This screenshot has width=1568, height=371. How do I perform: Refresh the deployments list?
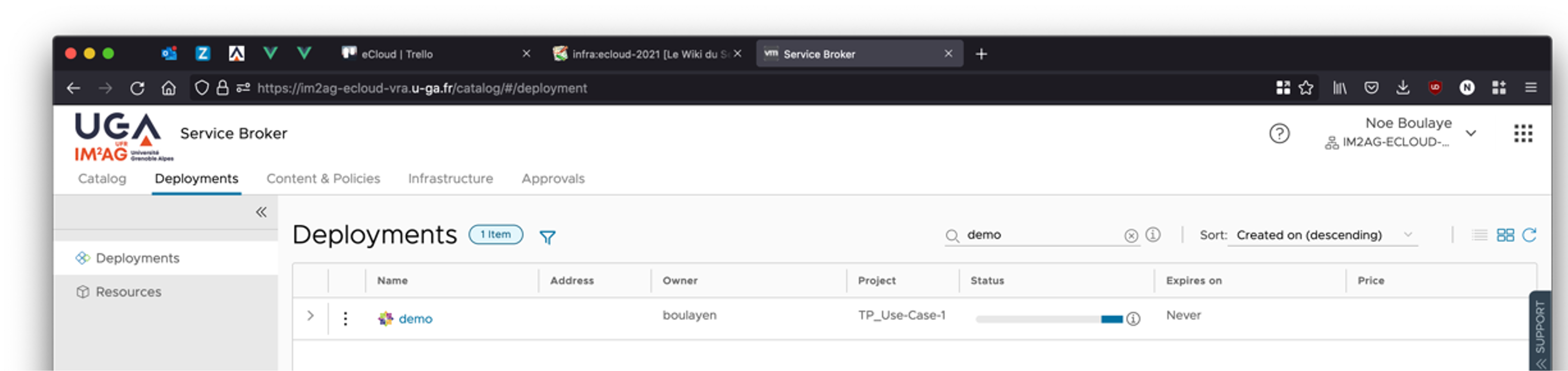(1529, 235)
